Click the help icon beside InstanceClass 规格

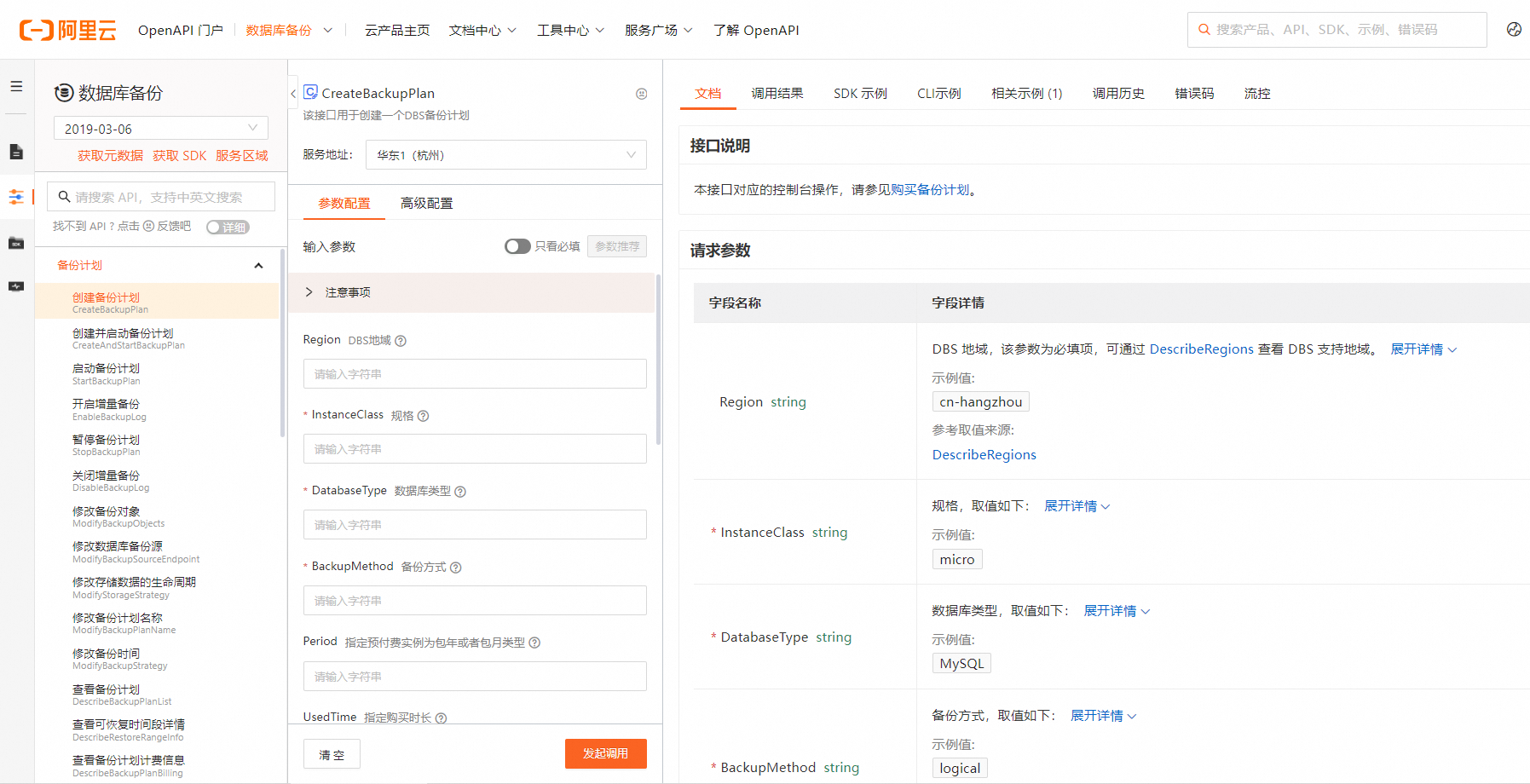(x=423, y=416)
